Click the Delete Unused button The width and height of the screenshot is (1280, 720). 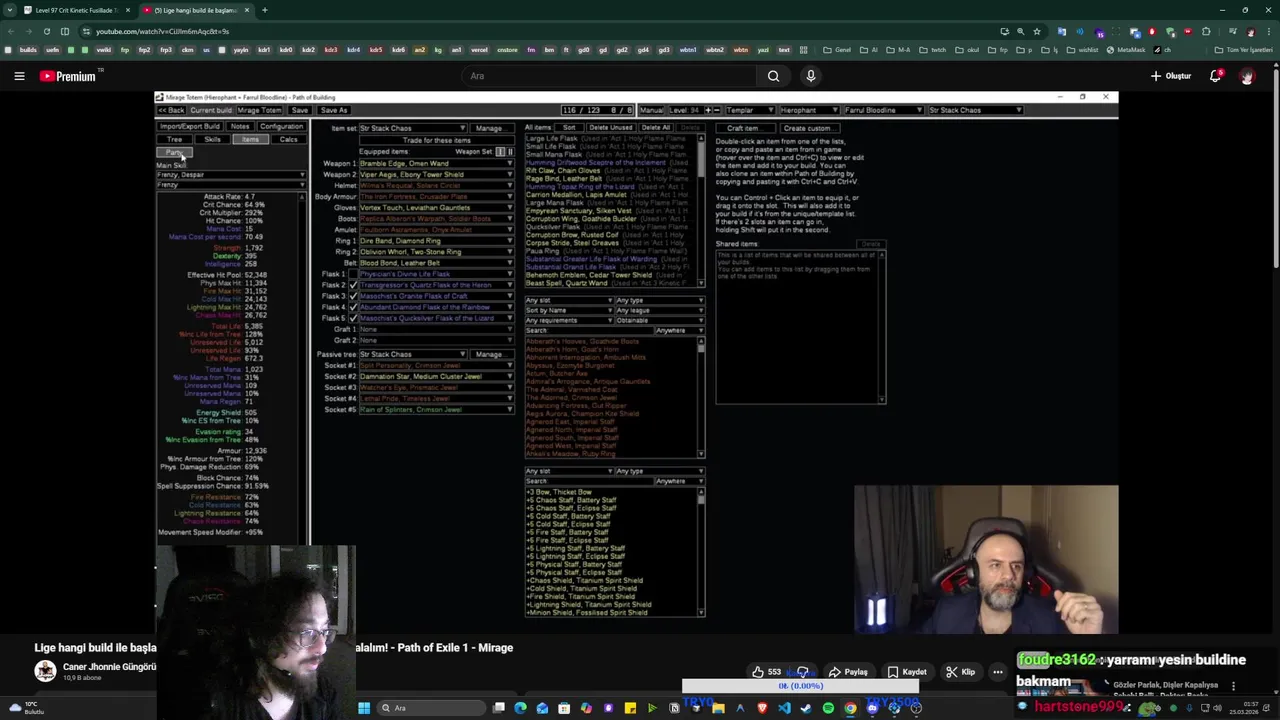pyautogui.click(x=610, y=128)
